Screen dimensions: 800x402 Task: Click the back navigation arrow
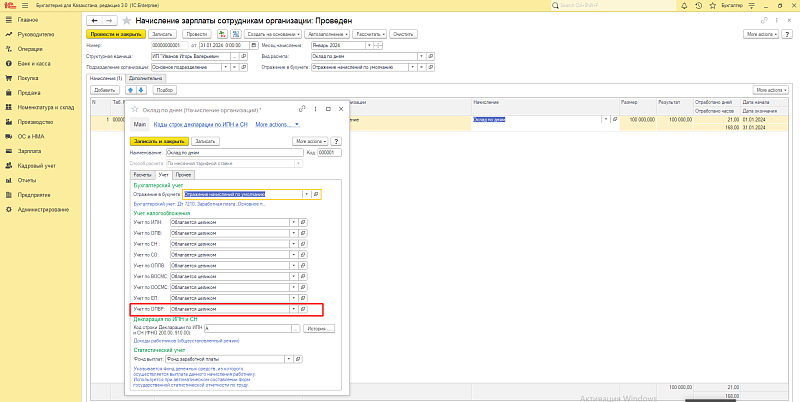tap(94, 20)
